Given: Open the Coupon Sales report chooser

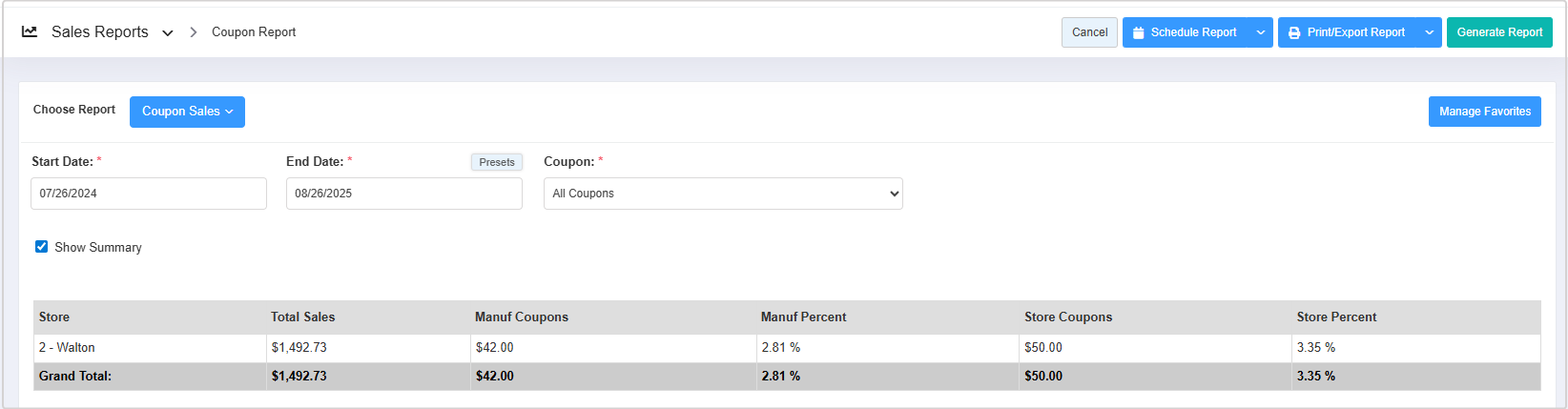Looking at the screenshot, I should tap(187, 112).
